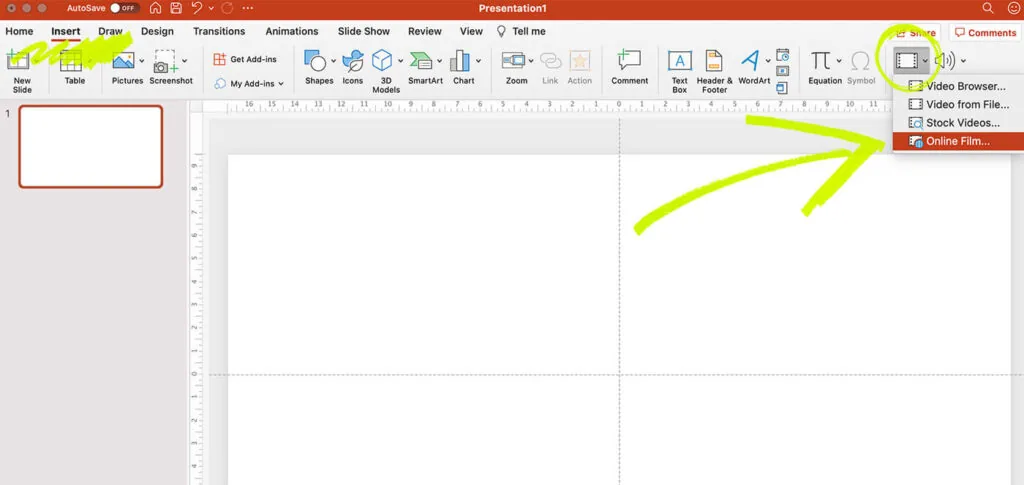Screen dimensions: 1024x485
Task: Click the New Slide icon
Action: pyautogui.click(x=19, y=61)
